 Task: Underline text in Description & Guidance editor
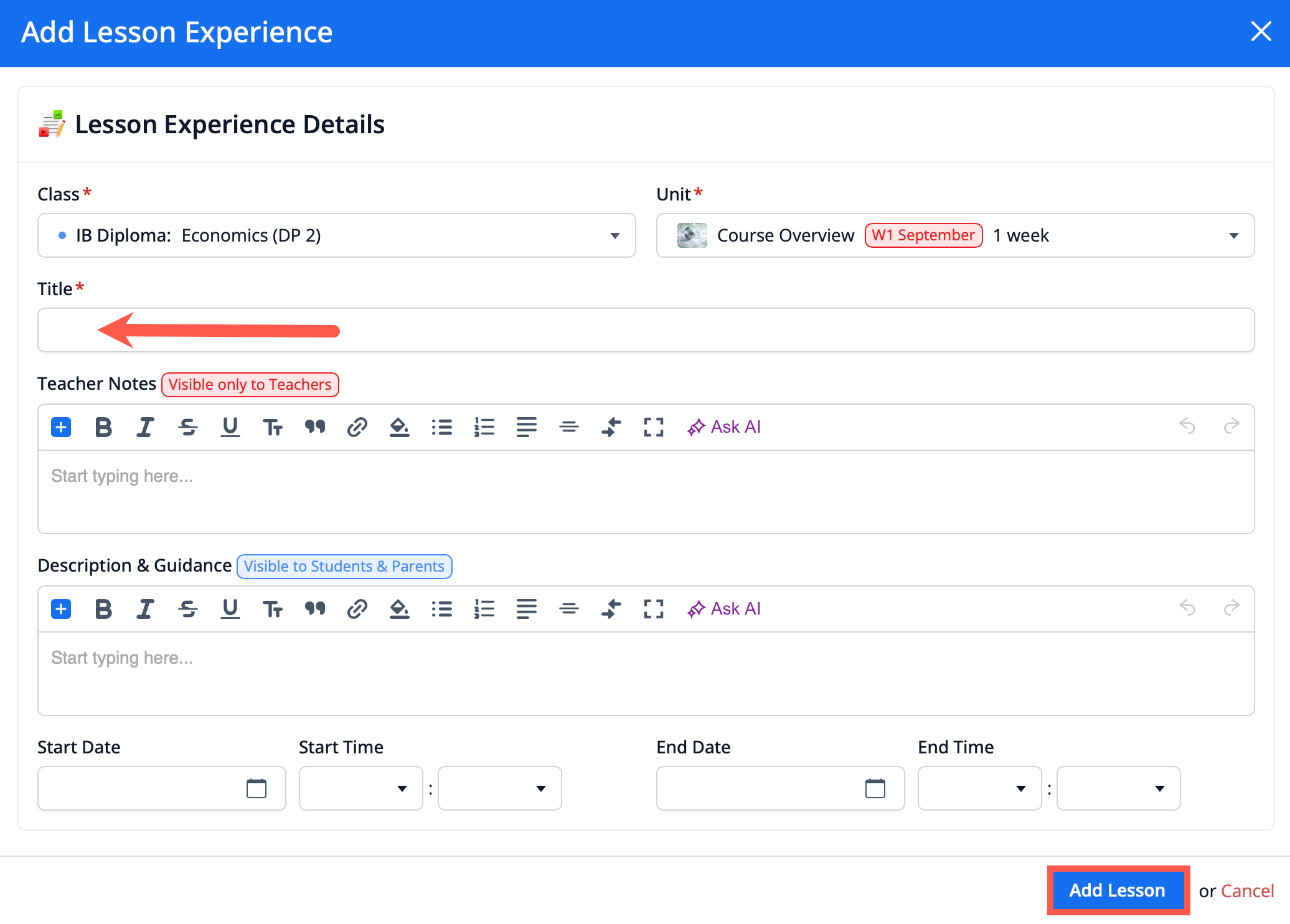pyautogui.click(x=230, y=609)
